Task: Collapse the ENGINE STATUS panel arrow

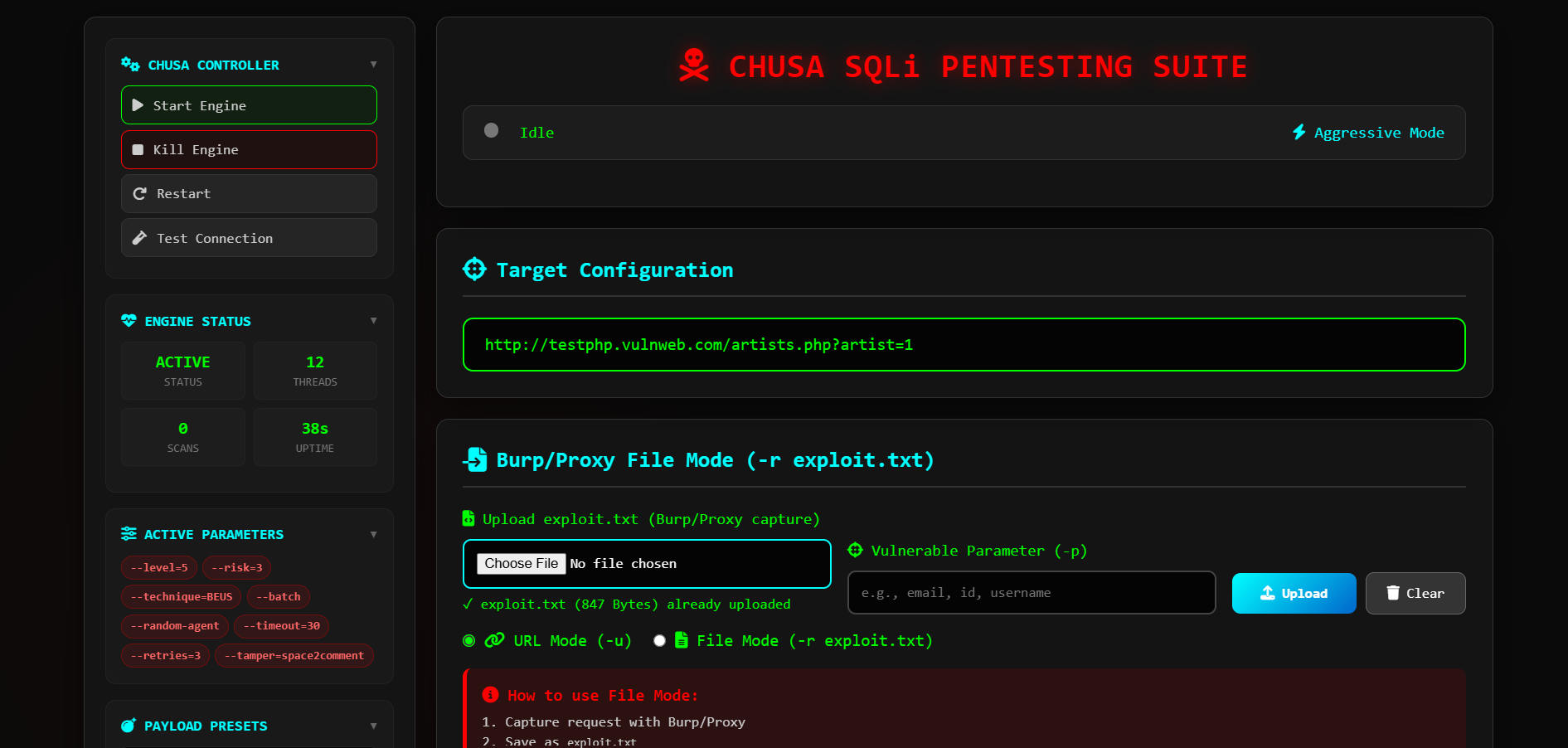Action: (374, 321)
